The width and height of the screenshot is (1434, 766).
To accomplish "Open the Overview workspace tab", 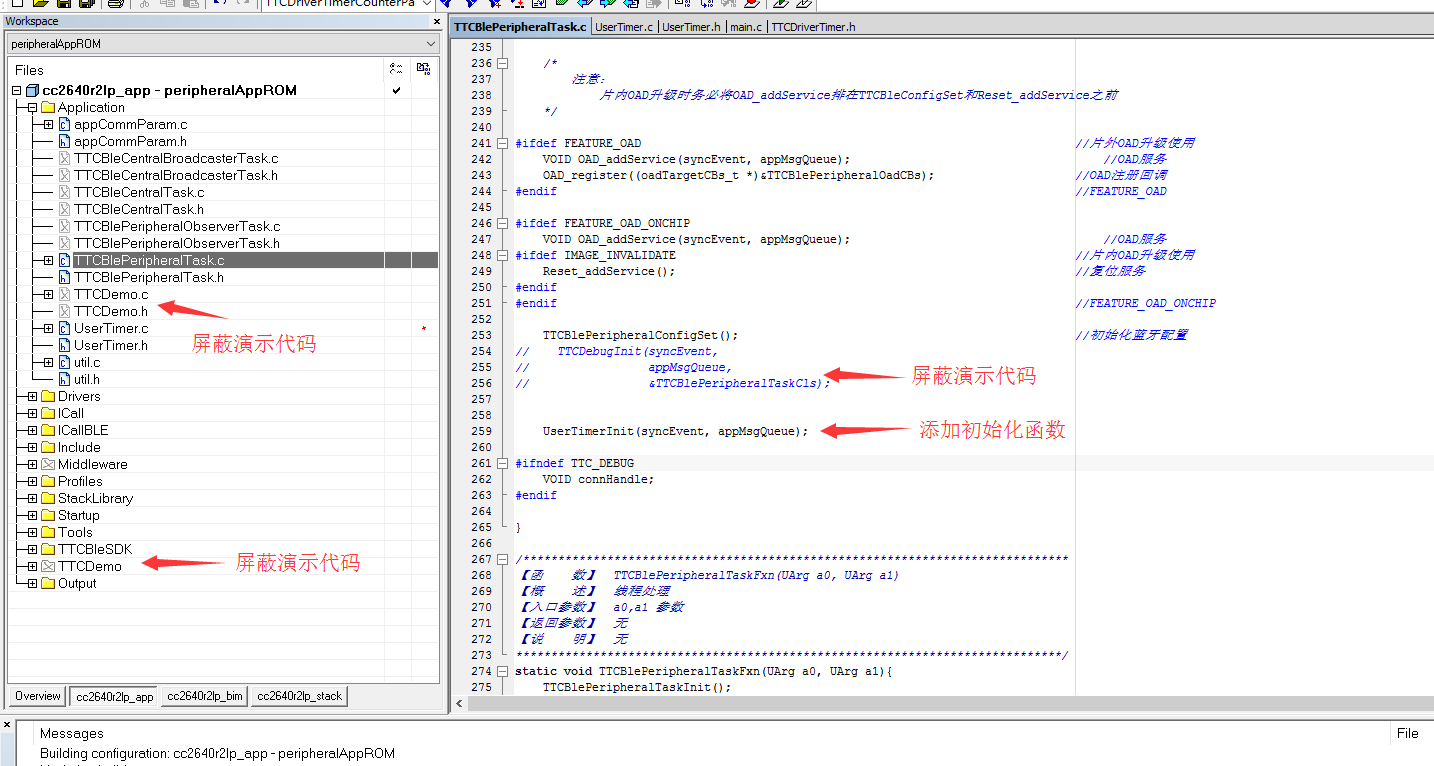I will point(38,696).
